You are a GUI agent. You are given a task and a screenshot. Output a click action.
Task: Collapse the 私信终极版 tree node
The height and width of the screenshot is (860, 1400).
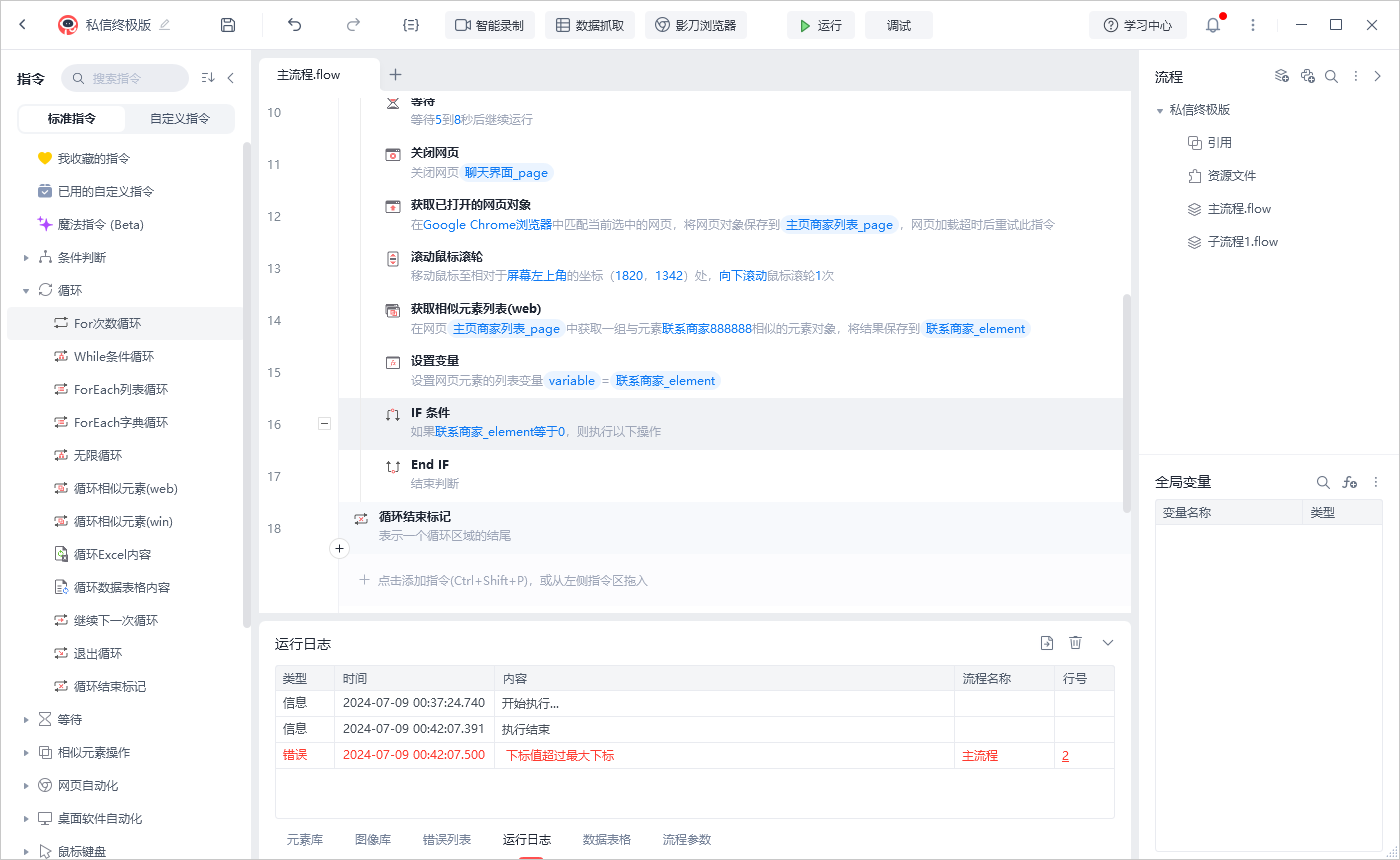coord(1159,110)
